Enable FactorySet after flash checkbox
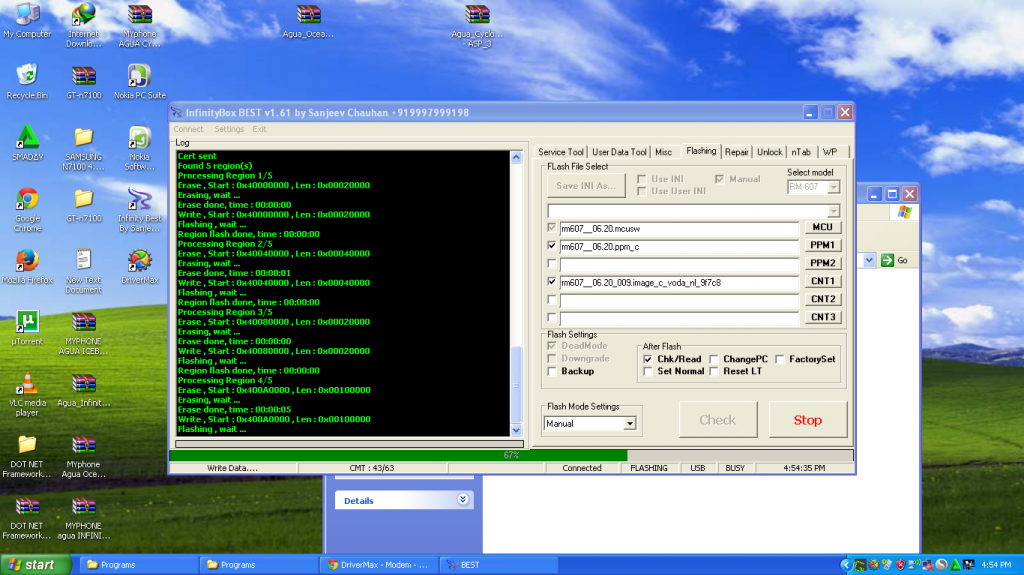This screenshot has height=575, width=1024. 780,359
